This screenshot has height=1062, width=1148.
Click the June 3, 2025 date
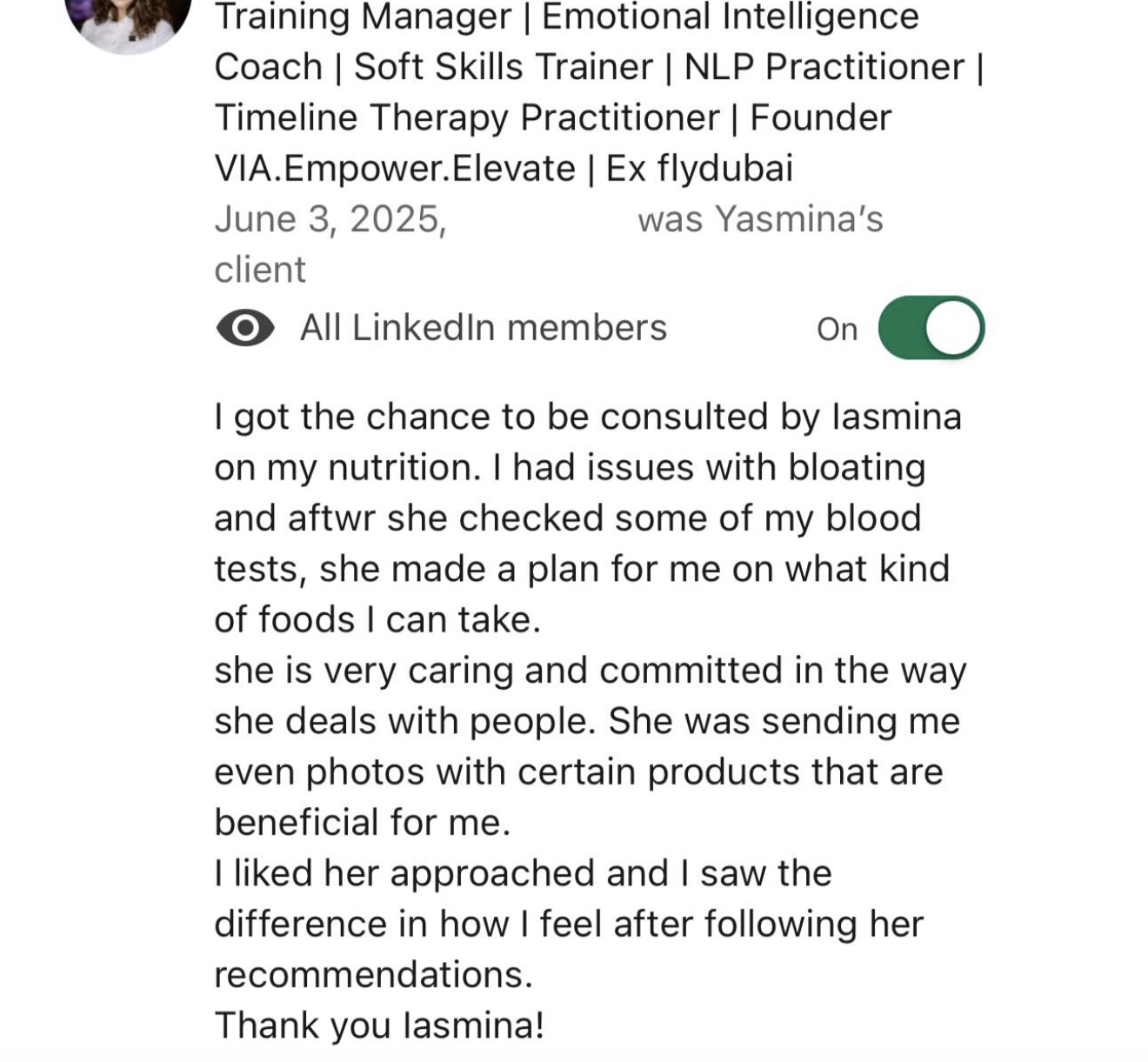click(331, 218)
